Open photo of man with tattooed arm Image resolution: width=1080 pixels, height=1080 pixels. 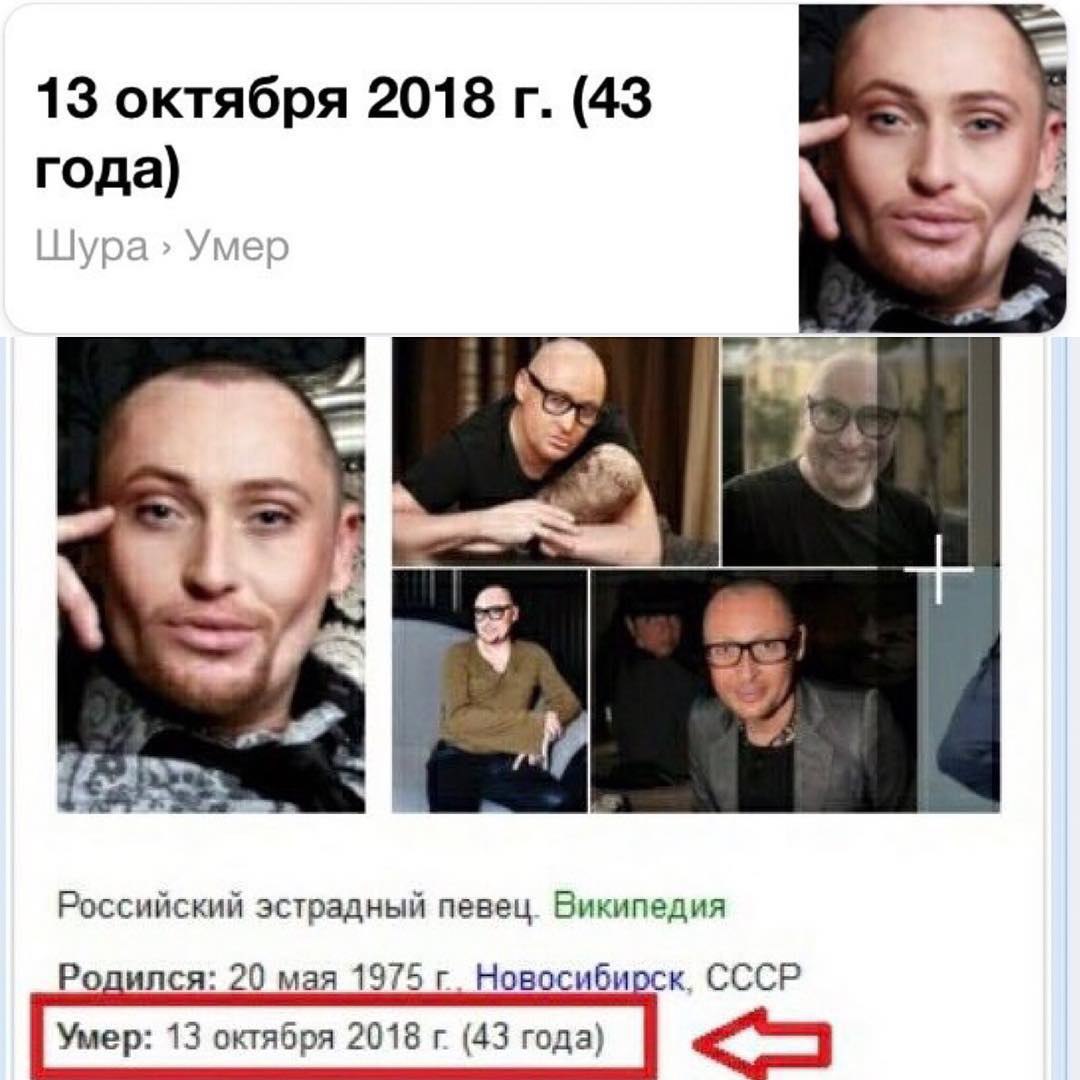tap(555, 452)
